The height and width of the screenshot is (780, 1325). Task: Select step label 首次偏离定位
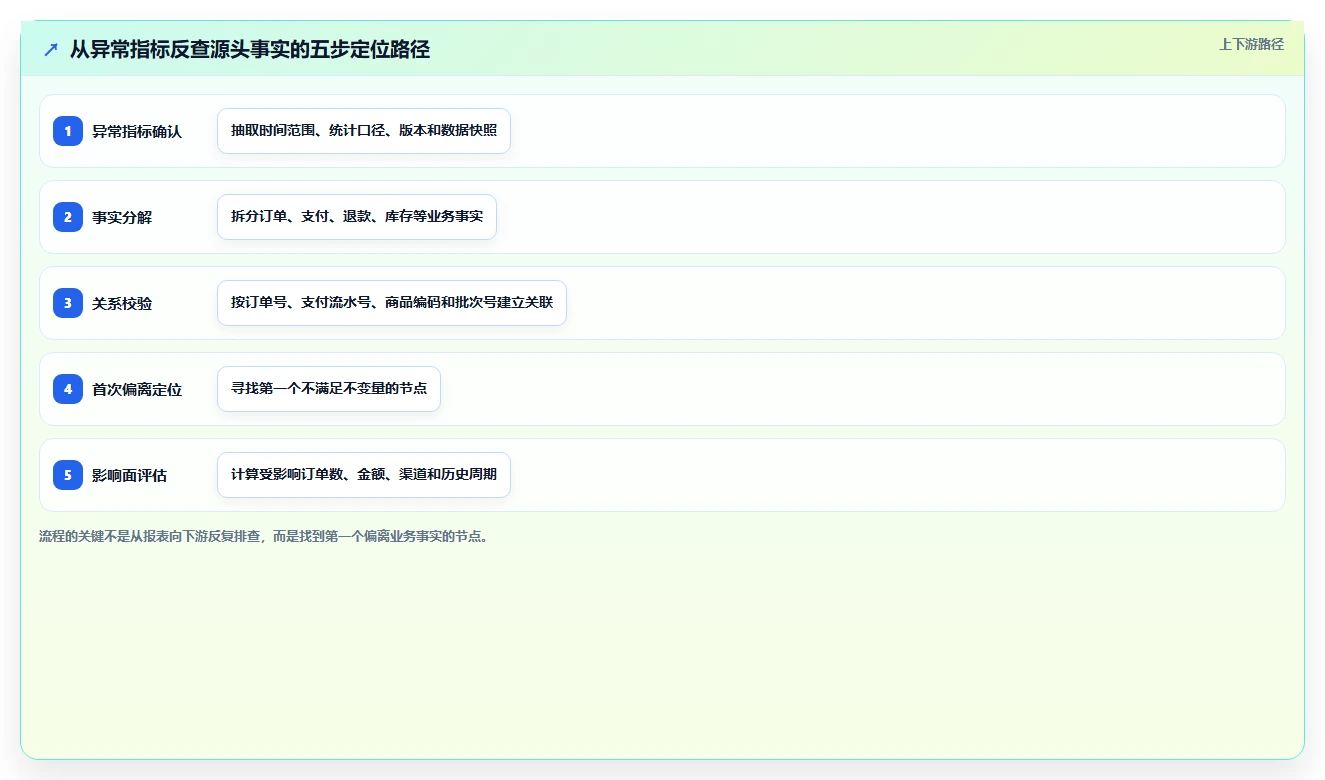click(x=137, y=389)
